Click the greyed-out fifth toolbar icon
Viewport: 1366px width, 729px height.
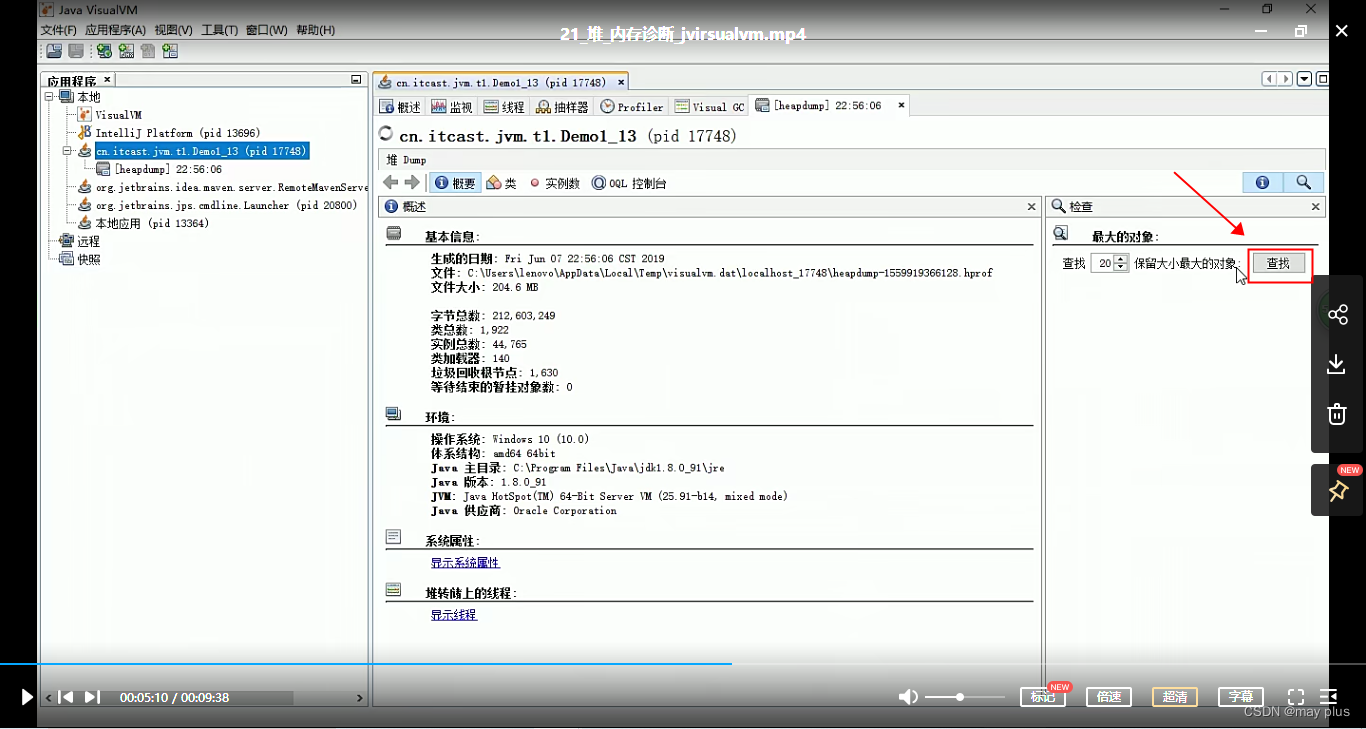coord(148,51)
